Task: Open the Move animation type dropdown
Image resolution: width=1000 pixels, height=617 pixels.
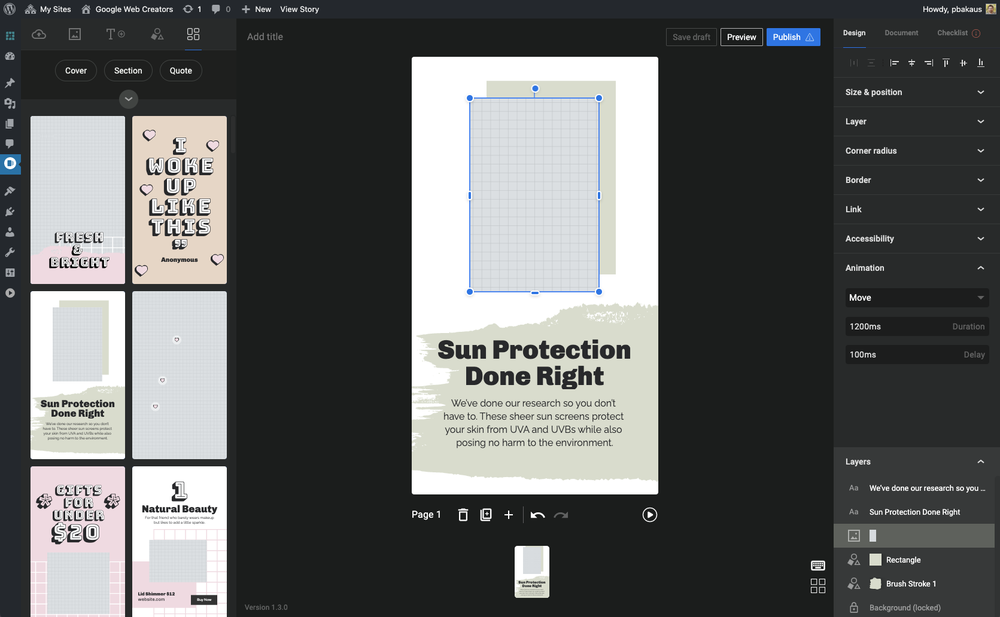Action: (x=915, y=298)
